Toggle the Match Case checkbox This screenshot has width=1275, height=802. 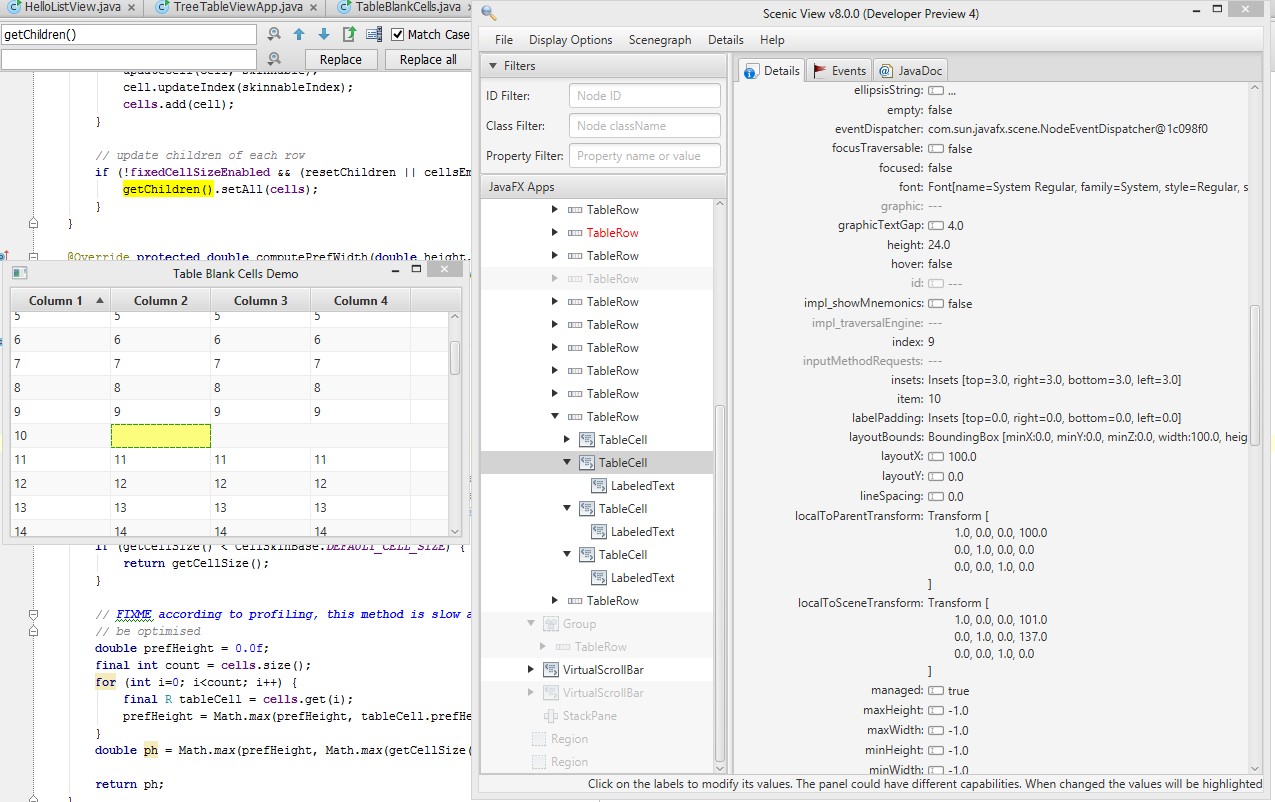click(397, 35)
